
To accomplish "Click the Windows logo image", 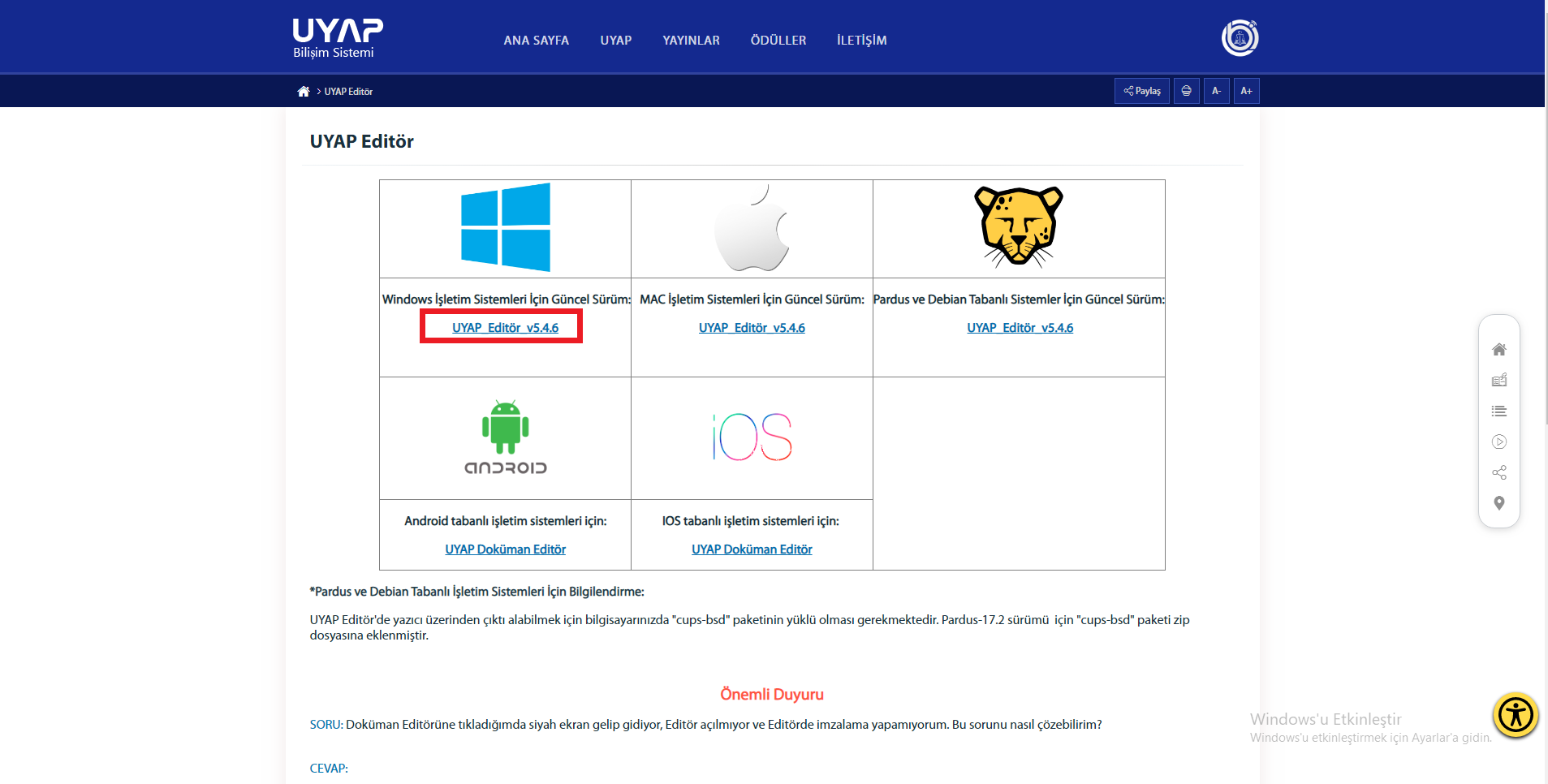I will point(505,227).
